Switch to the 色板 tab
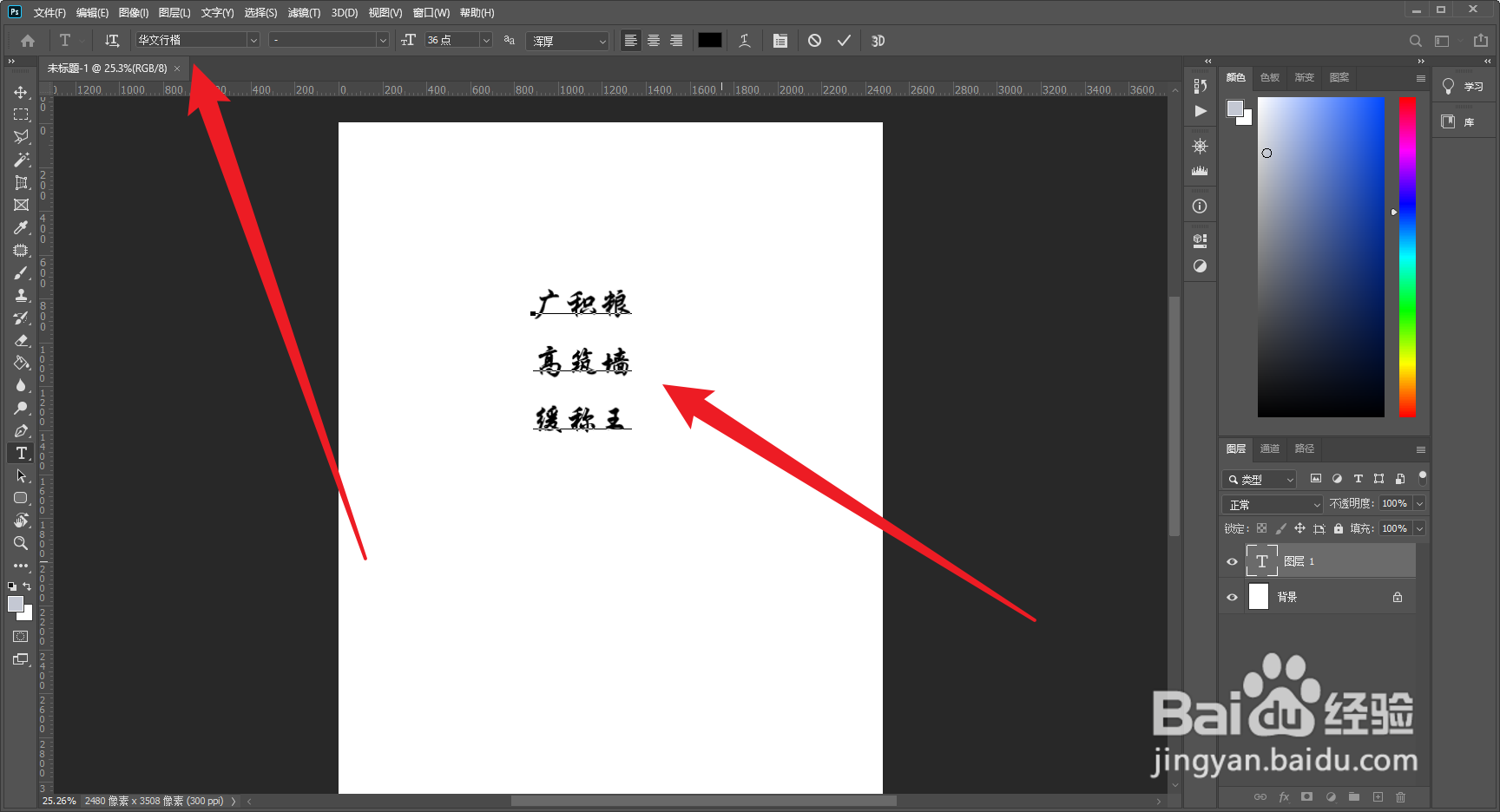 point(1270,77)
